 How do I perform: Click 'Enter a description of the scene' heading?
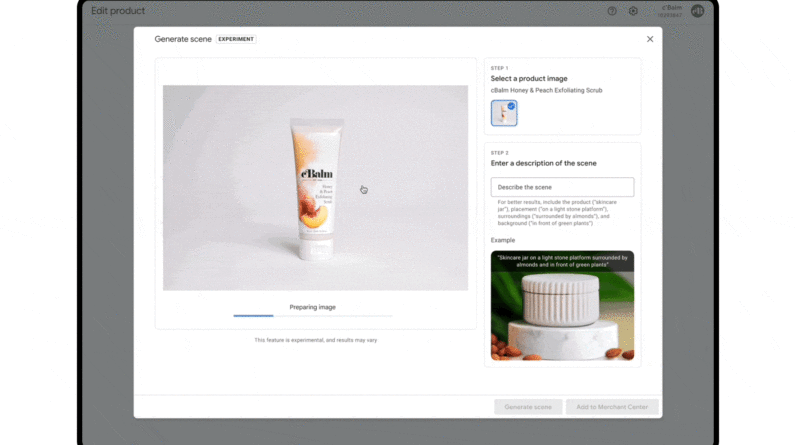(543, 163)
